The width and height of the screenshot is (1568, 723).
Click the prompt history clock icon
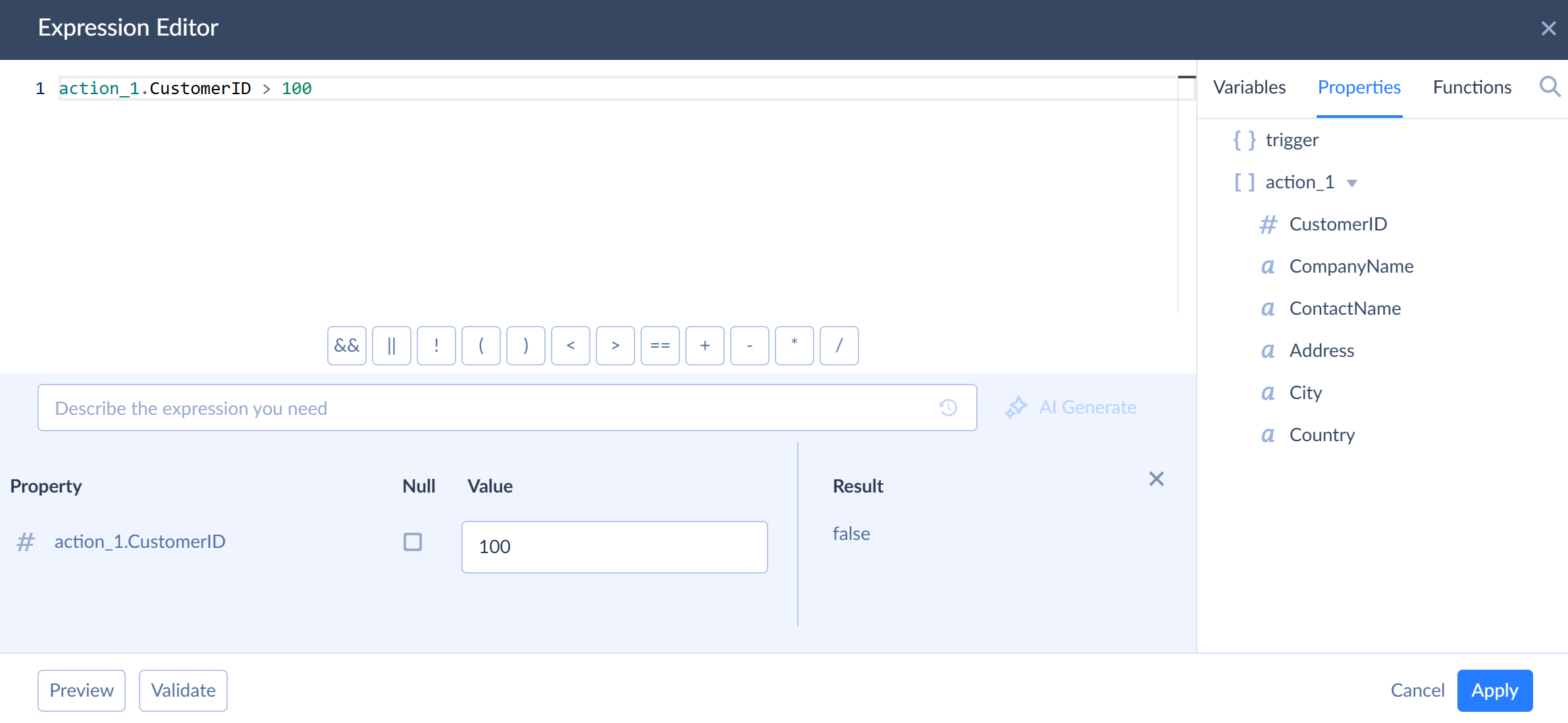948,408
